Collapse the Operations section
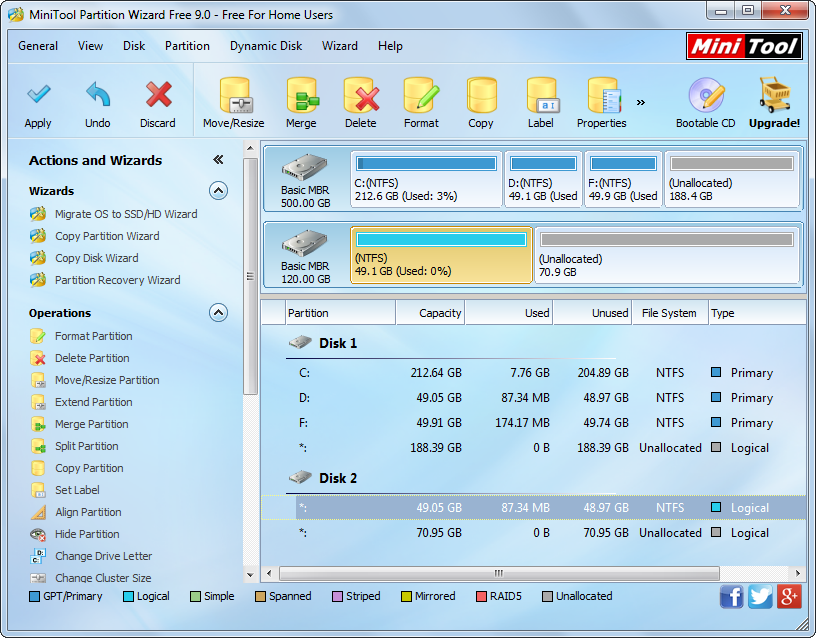Viewport: 816px width, 638px height. (x=219, y=313)
